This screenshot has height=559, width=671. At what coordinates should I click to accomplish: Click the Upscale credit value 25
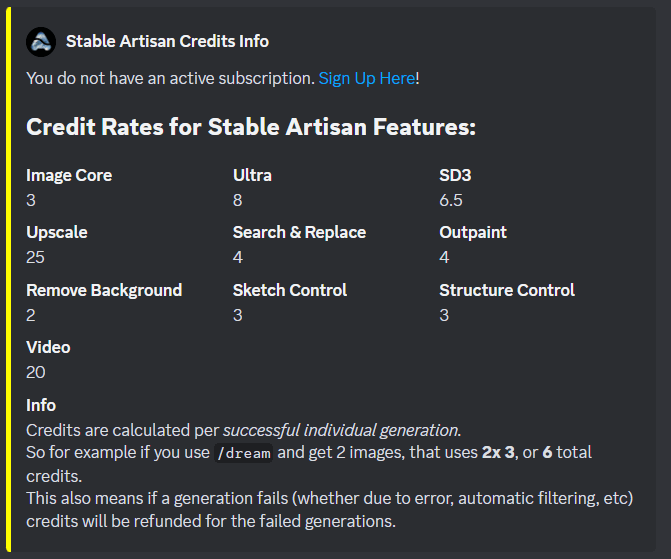(x=35, y=257)
